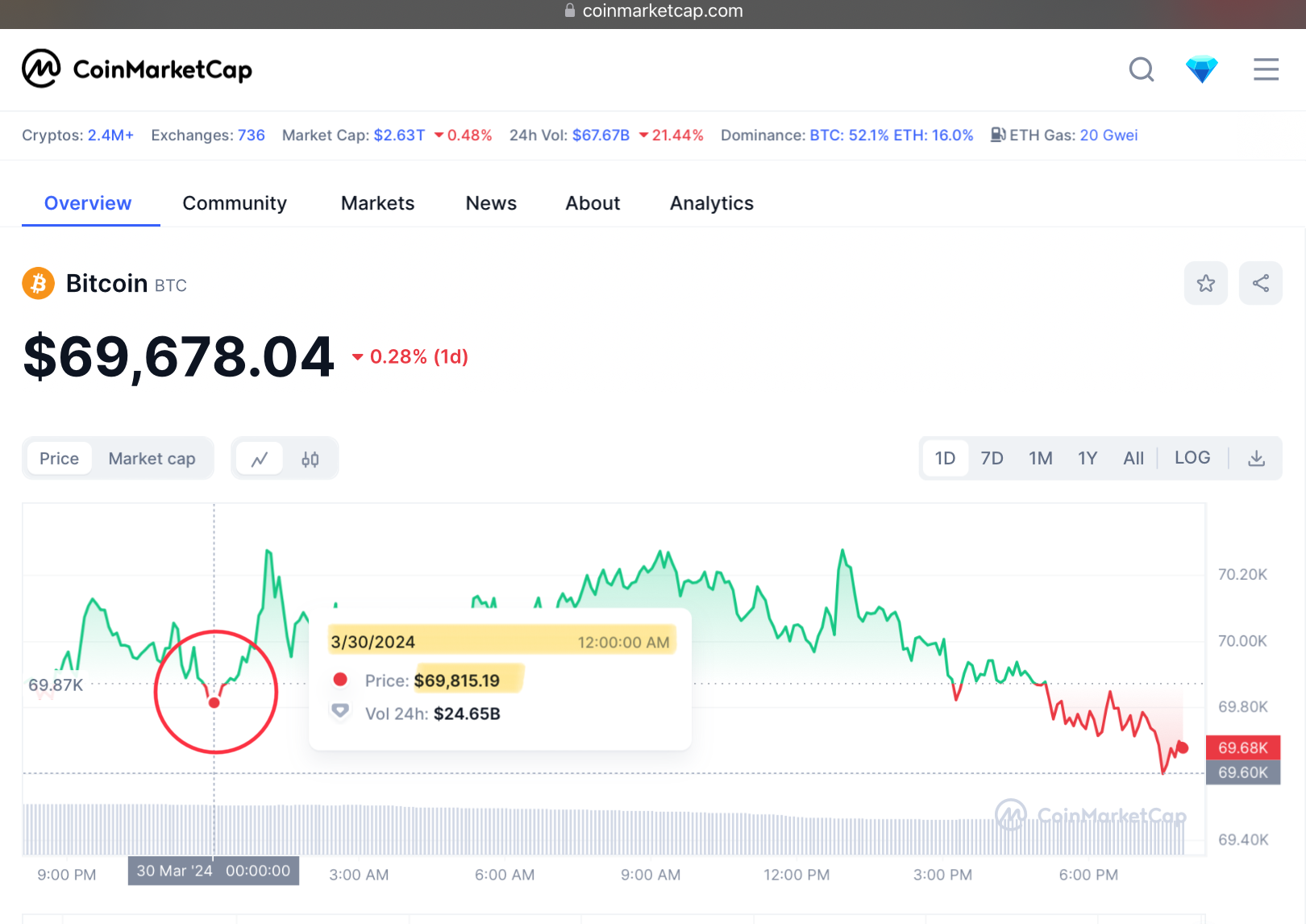This screenshot has height=924, width=1306.
Task: Click the 69.60K gray axis label
Action: pyautogui.click(x=1243, y=772)
